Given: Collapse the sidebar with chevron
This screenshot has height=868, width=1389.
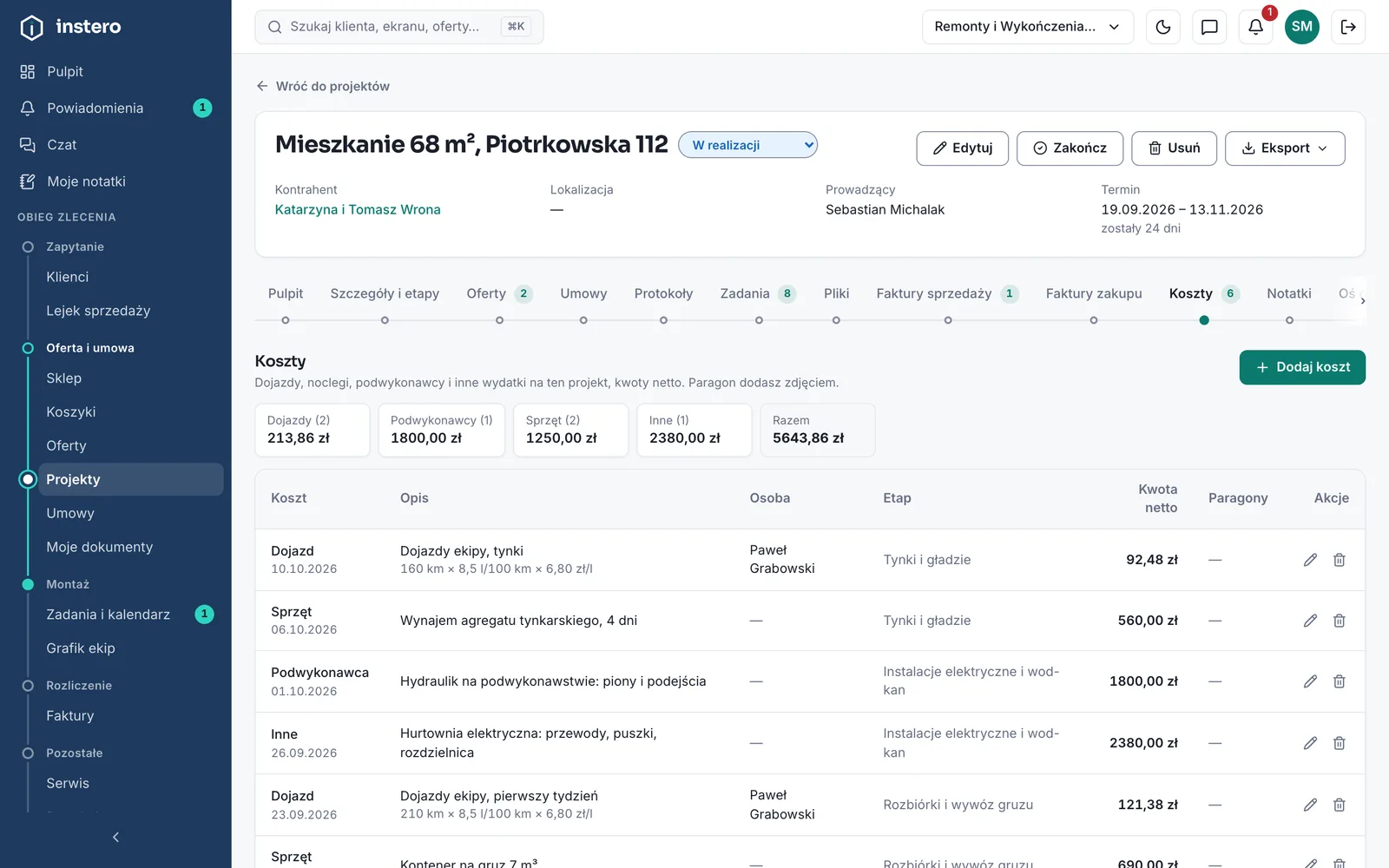Looking at the screenshot, I should point(115,837).
